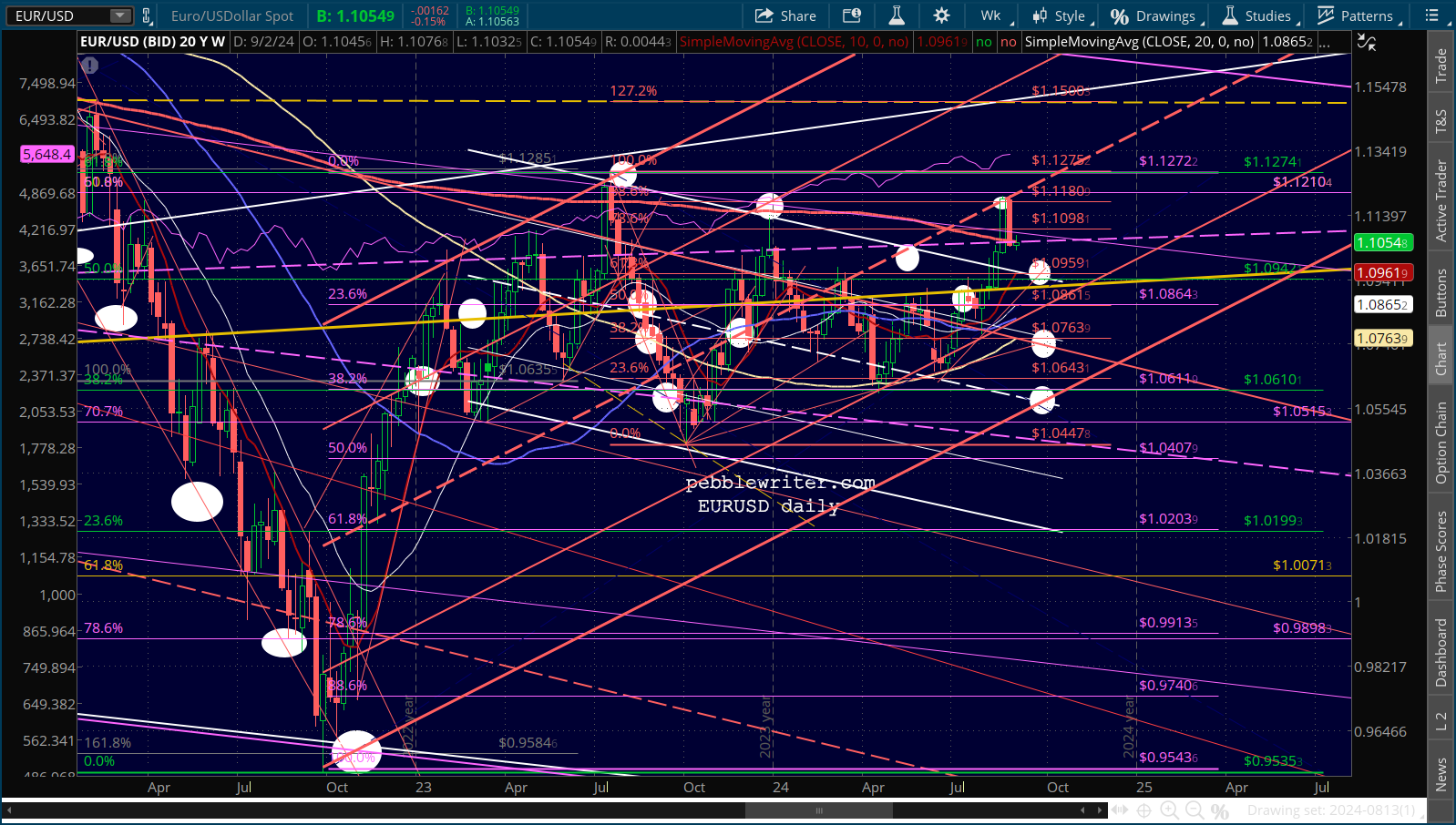The image size is (1456, 825).
Task: Click the scroll-left arrow beside the end arrow
Action: tap(1082, 810)
